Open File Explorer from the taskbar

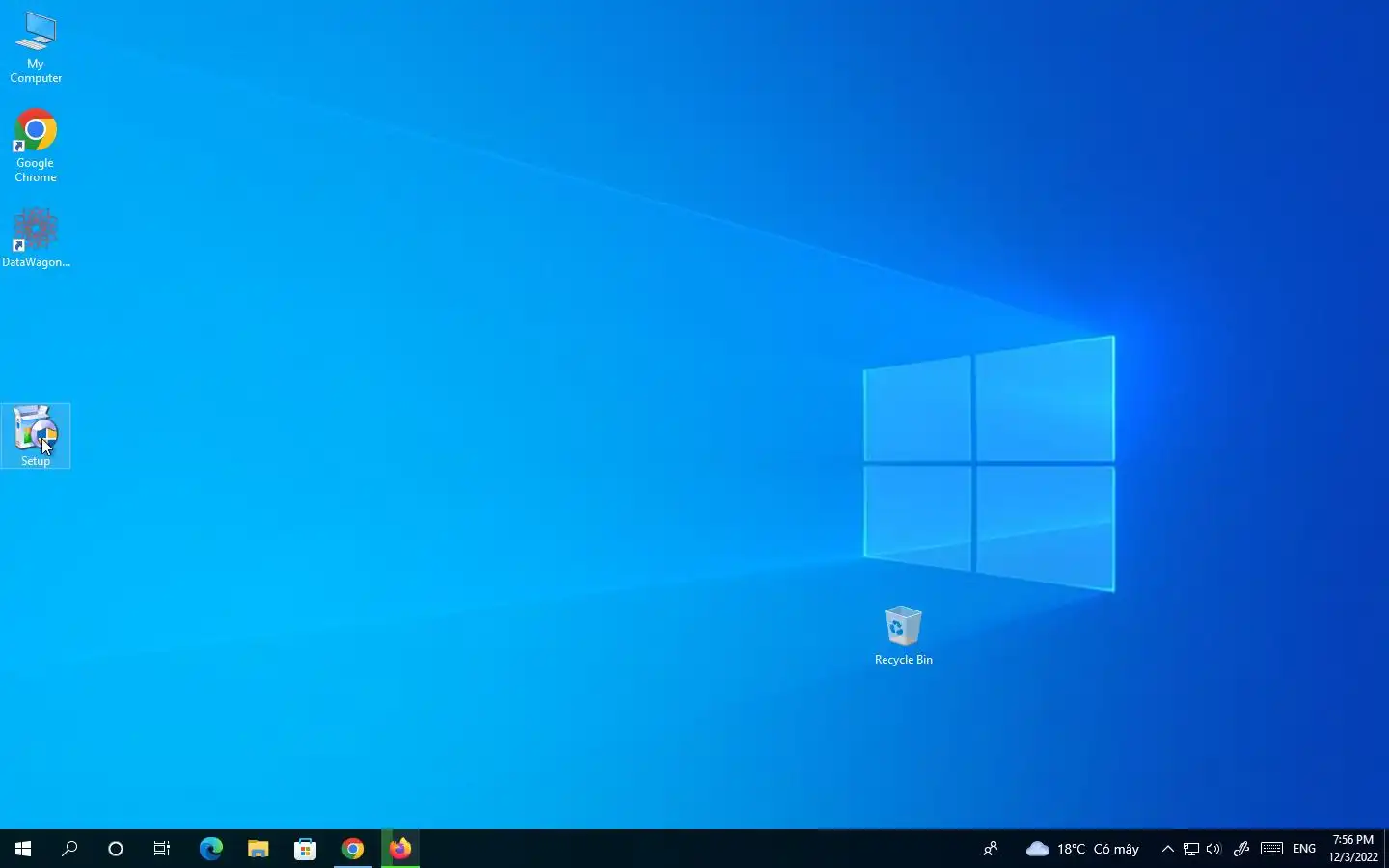point(258,849)
